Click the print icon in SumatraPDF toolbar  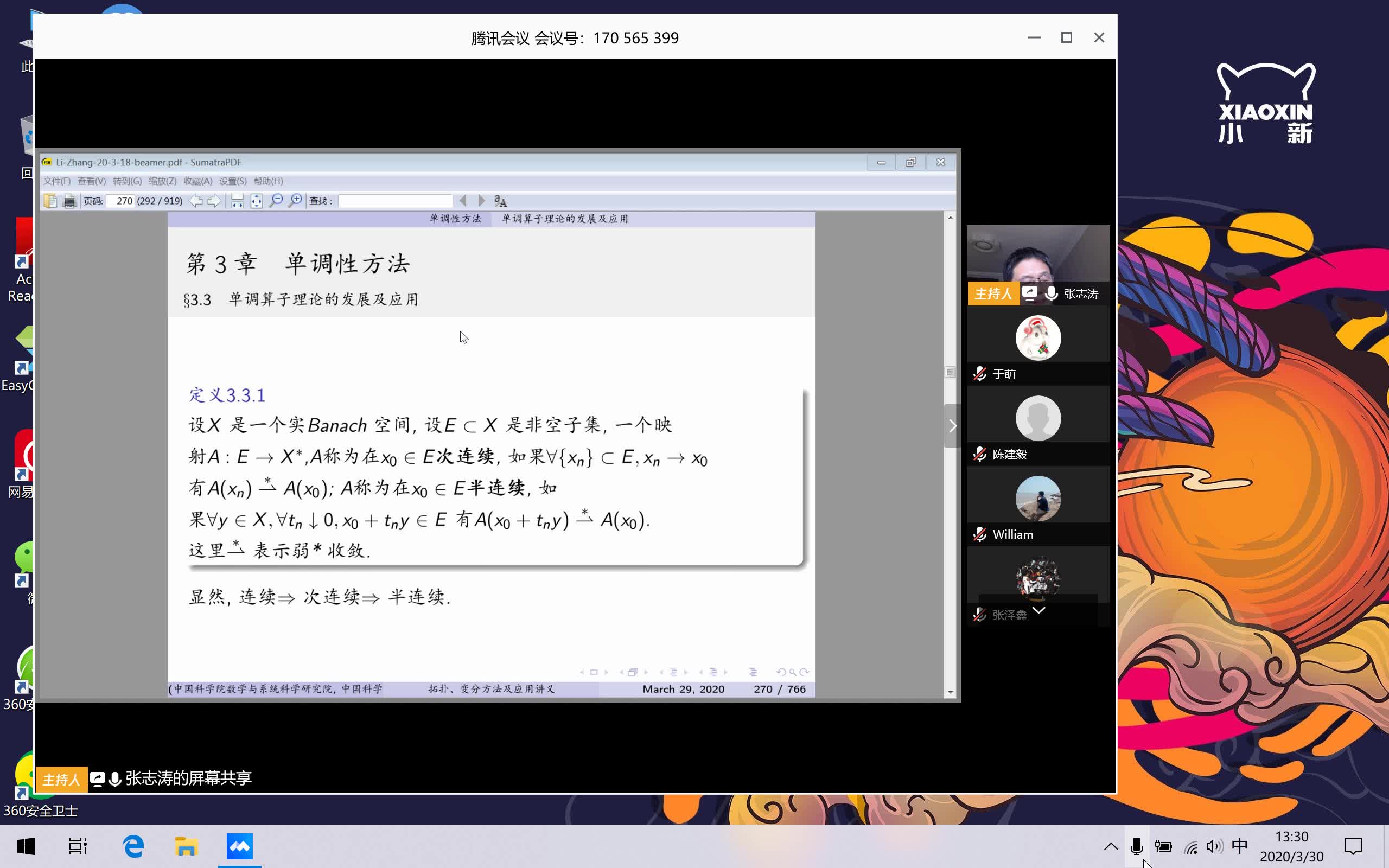[x=69, y=201]
